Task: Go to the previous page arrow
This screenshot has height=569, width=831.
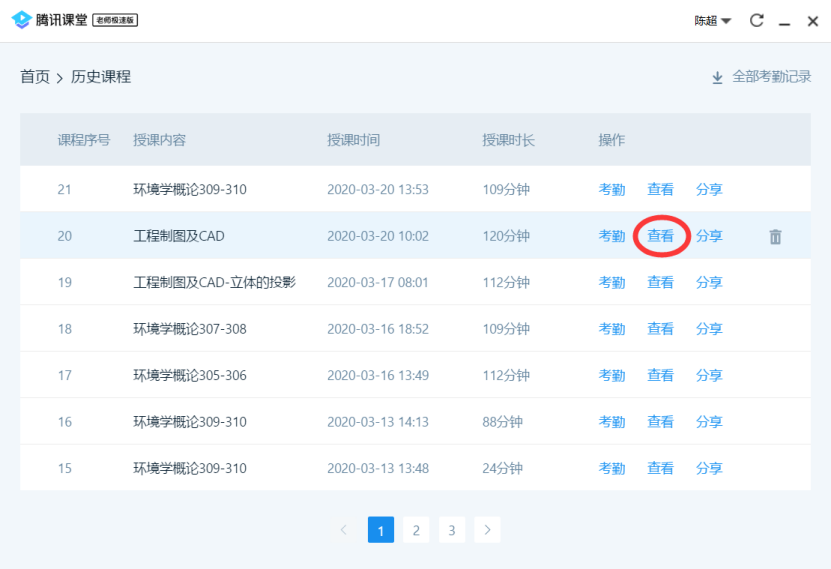Action: coord(344,530)
